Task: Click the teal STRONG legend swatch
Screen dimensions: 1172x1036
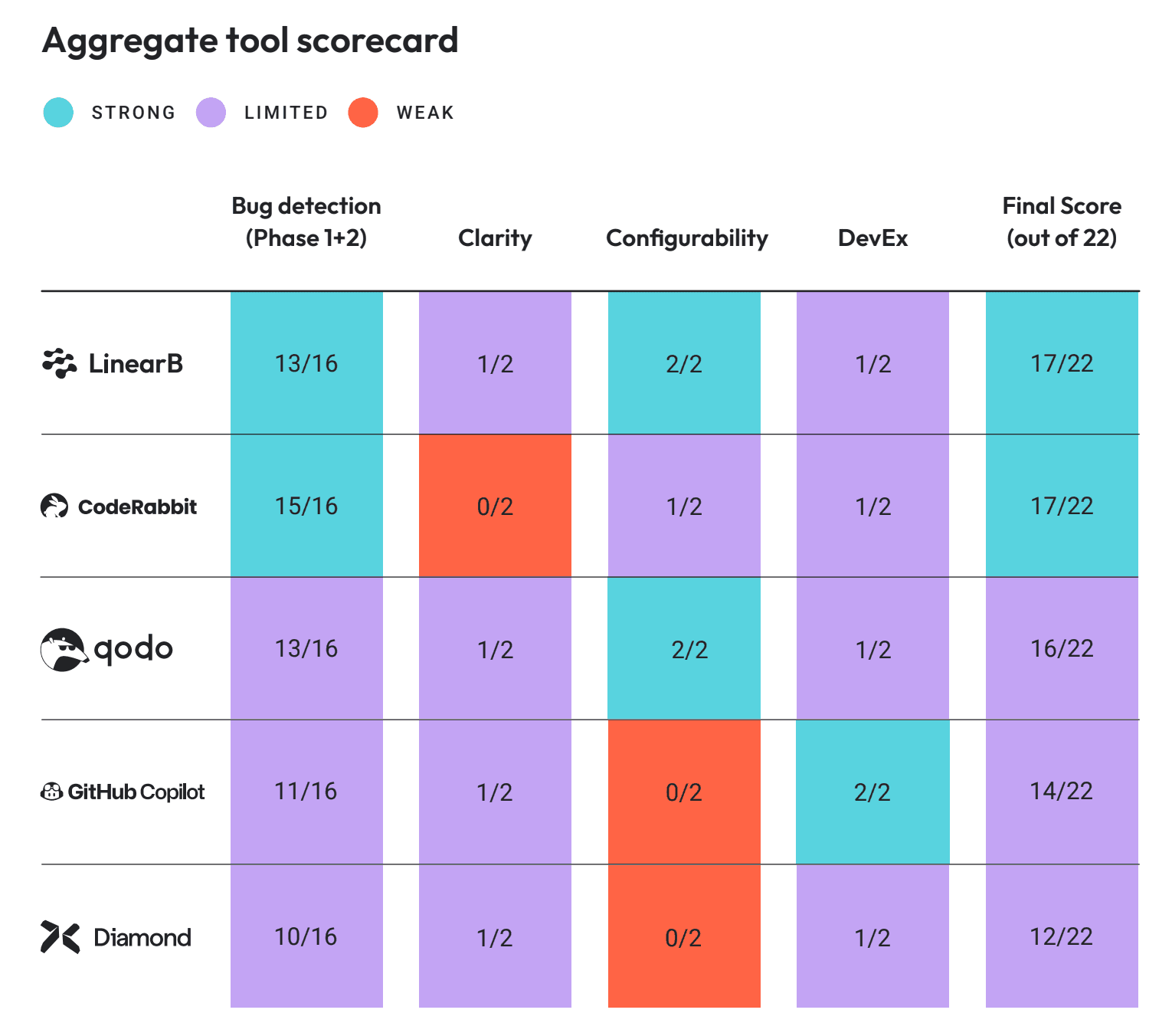Action: (58, 113)
